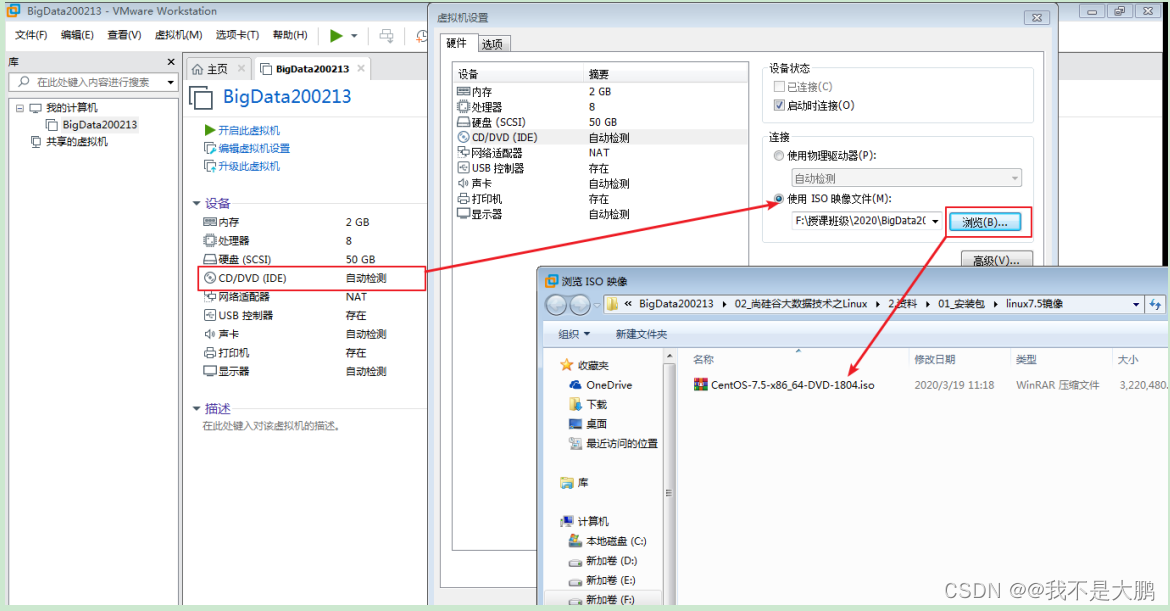This screenshot has width=1170, height=611.
Task: Switch to 选项 tab in settings dialog
Action: click(x=492, y=44)
